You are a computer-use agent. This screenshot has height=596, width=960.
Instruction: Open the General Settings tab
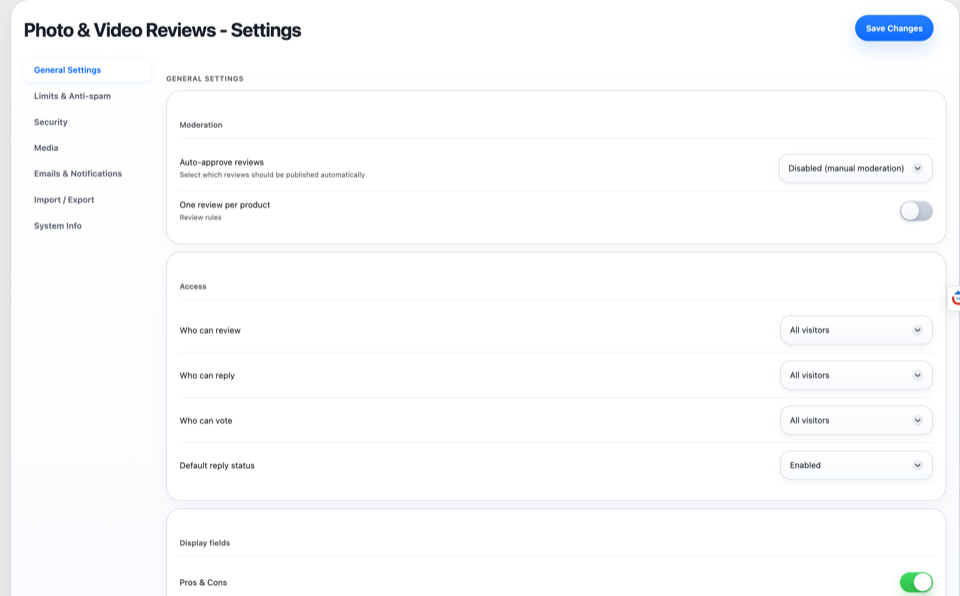pos(87,70)
